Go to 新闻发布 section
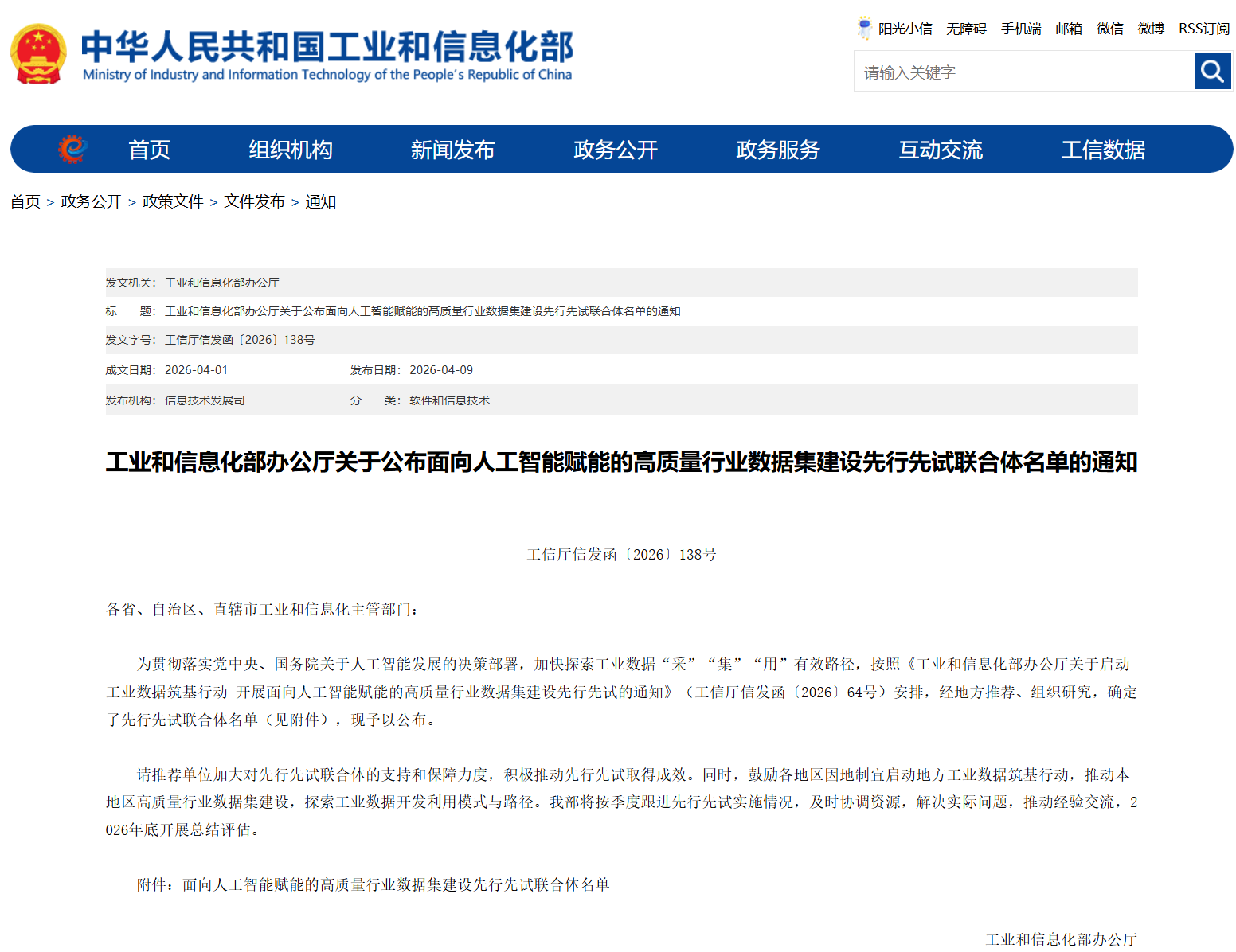This screenshot has width=1236, height=952. pyautogui.click(x=452, y=150)
